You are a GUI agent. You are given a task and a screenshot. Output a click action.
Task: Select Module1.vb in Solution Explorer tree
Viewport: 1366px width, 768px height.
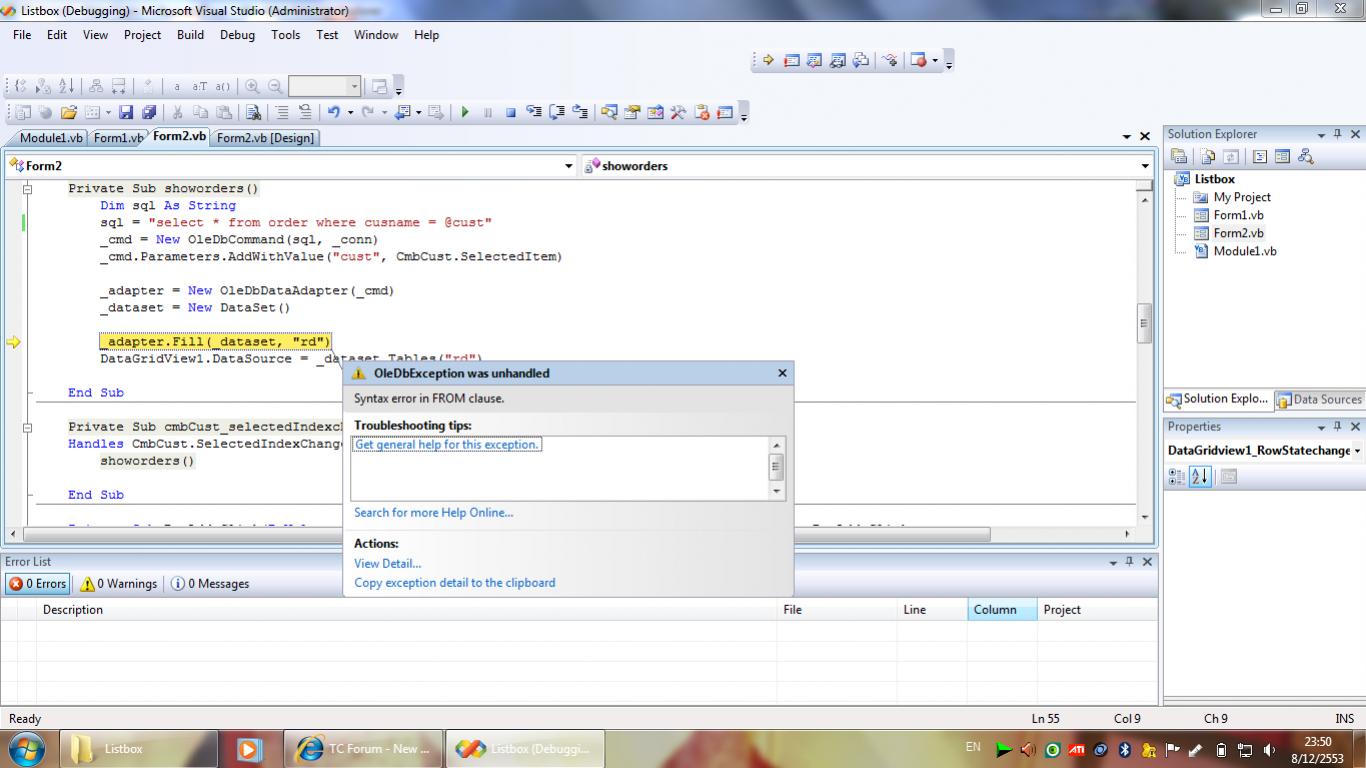[x=1244, y=251]
